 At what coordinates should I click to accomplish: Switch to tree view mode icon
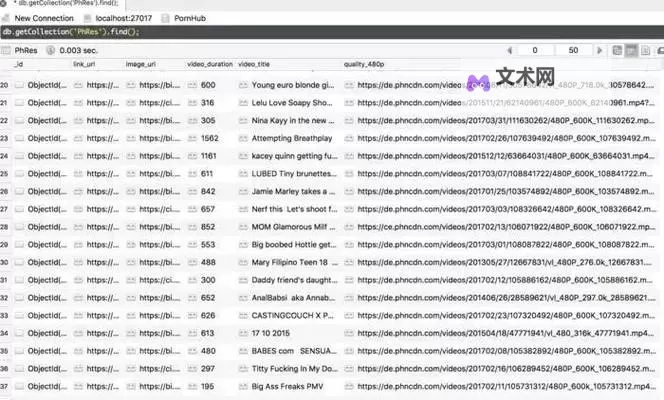[617, 50]
